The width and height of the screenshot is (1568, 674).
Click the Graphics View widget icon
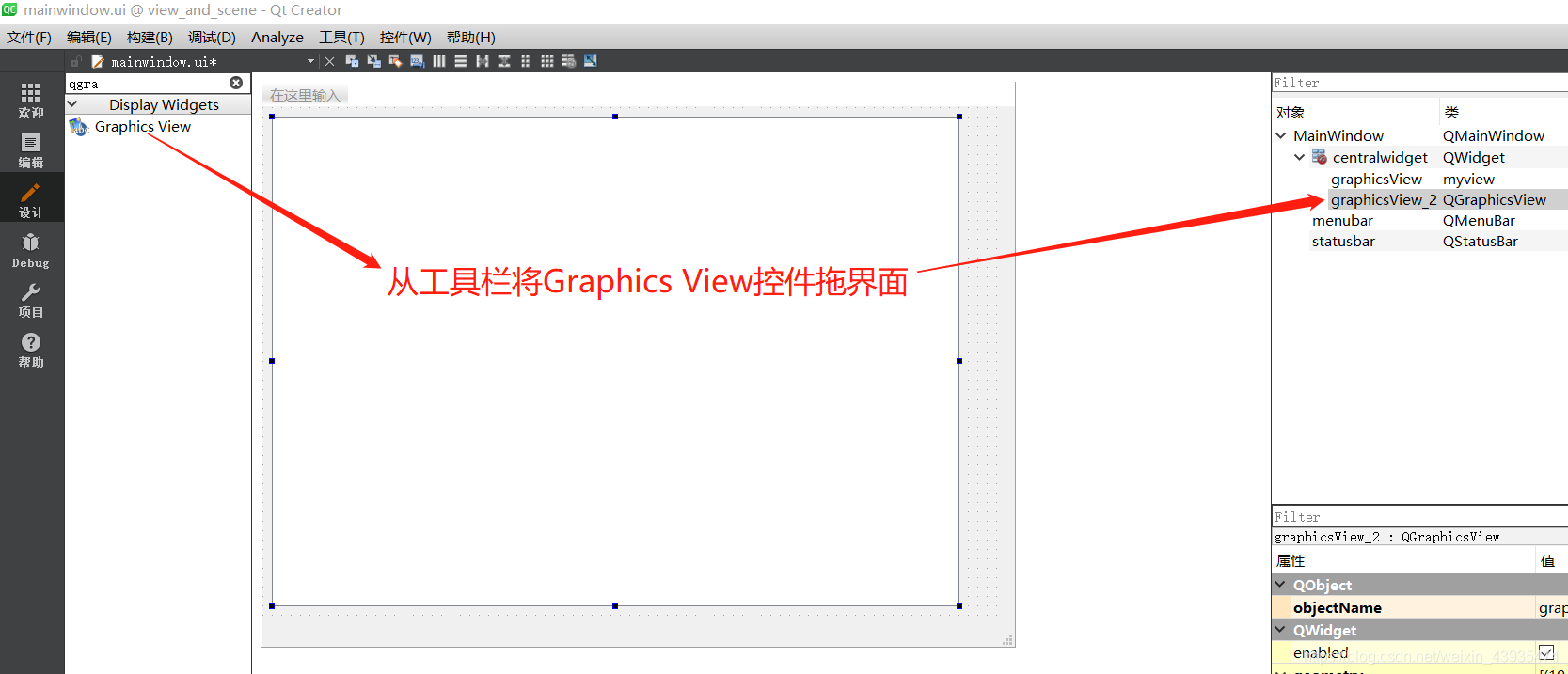[x=79, y=127]
